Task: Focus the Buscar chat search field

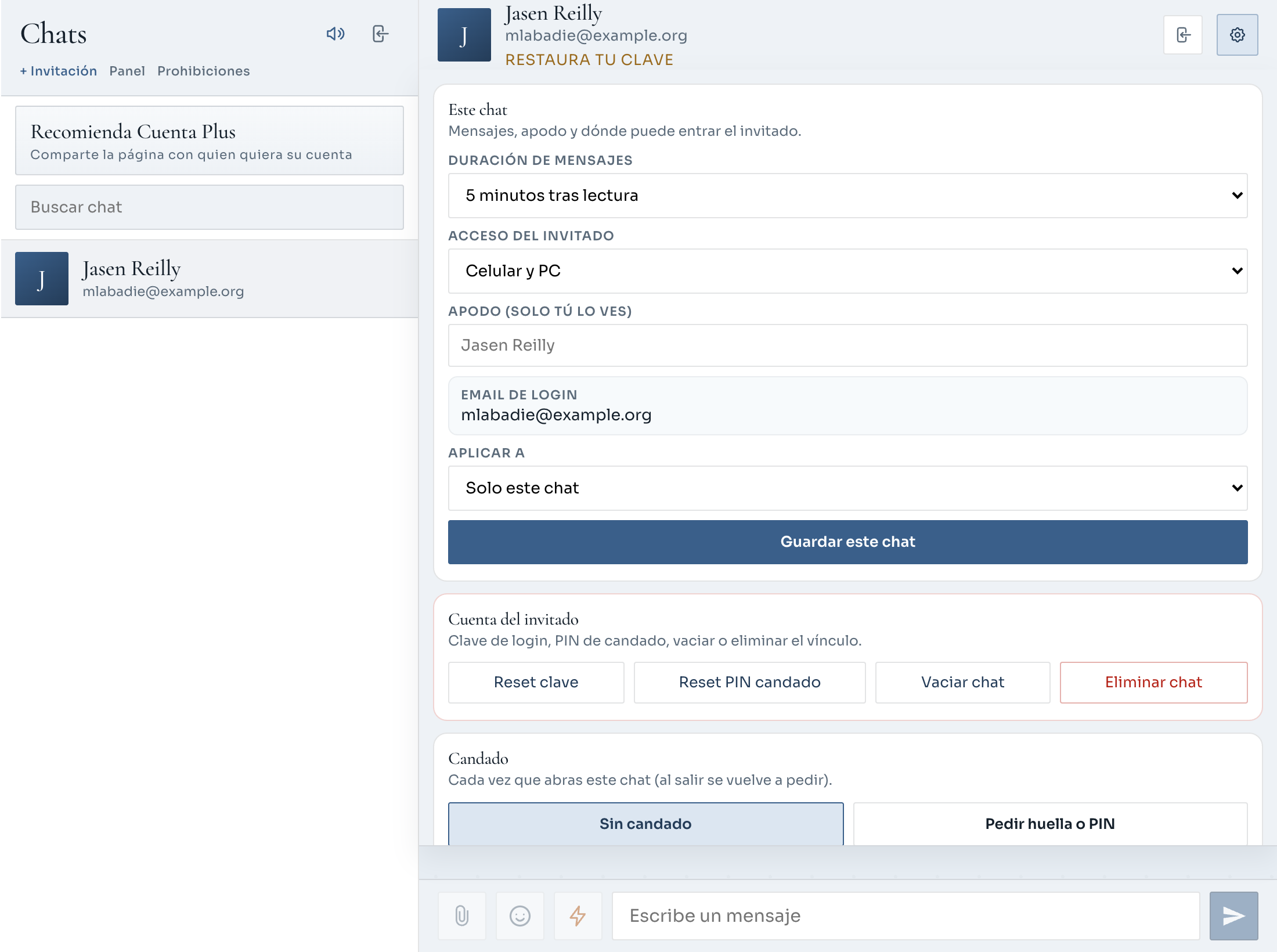Action: coord(210,207)
